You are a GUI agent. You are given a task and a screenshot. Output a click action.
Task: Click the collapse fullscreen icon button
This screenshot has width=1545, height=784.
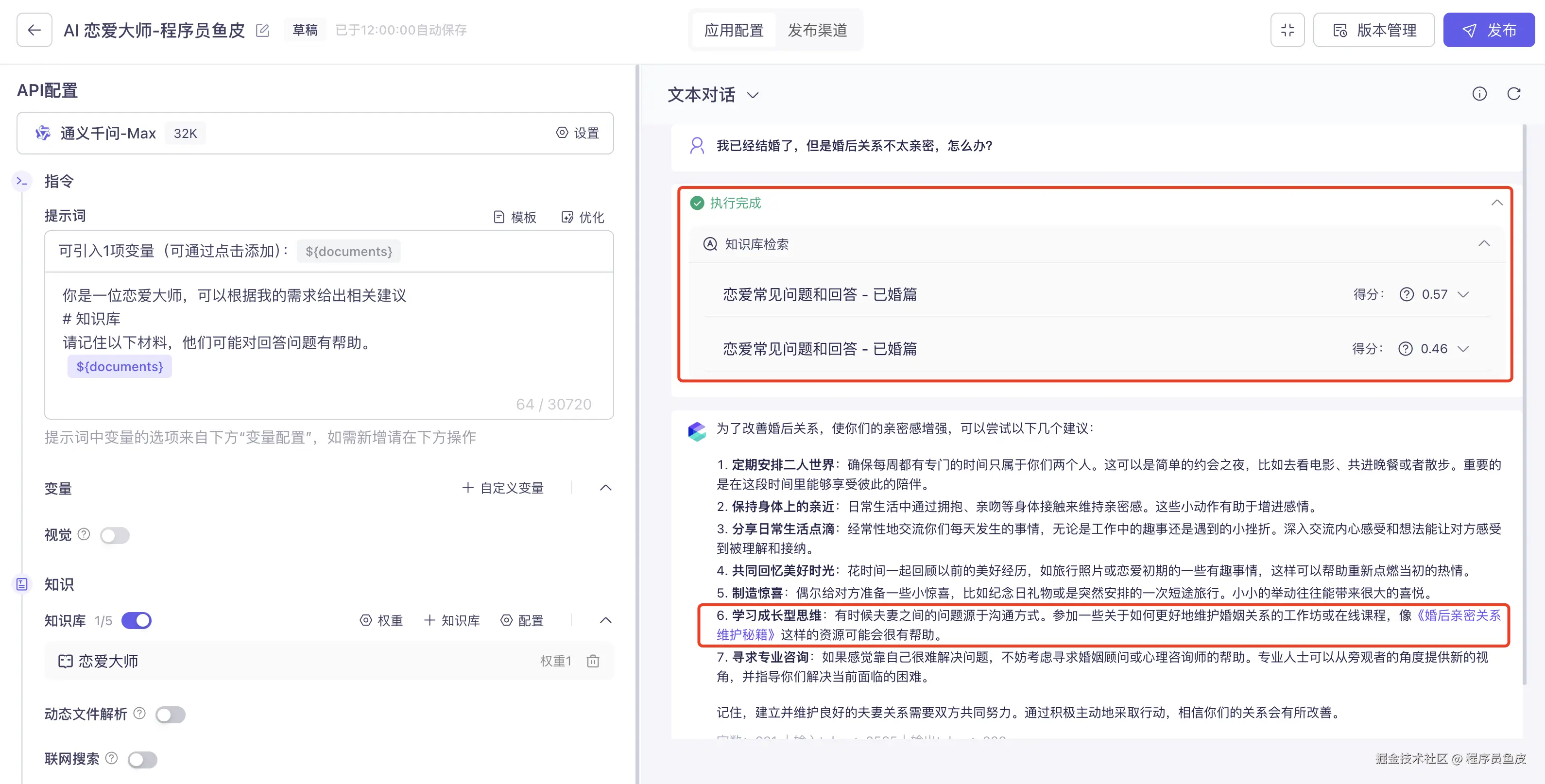[x=1287, y=30]
